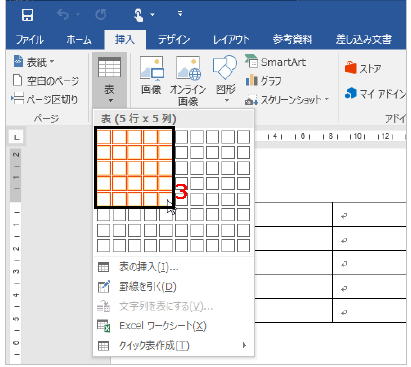This screenshot has height=367, width=411.
Task: Click the quick tables icon in menu
Action: [103, 346]
